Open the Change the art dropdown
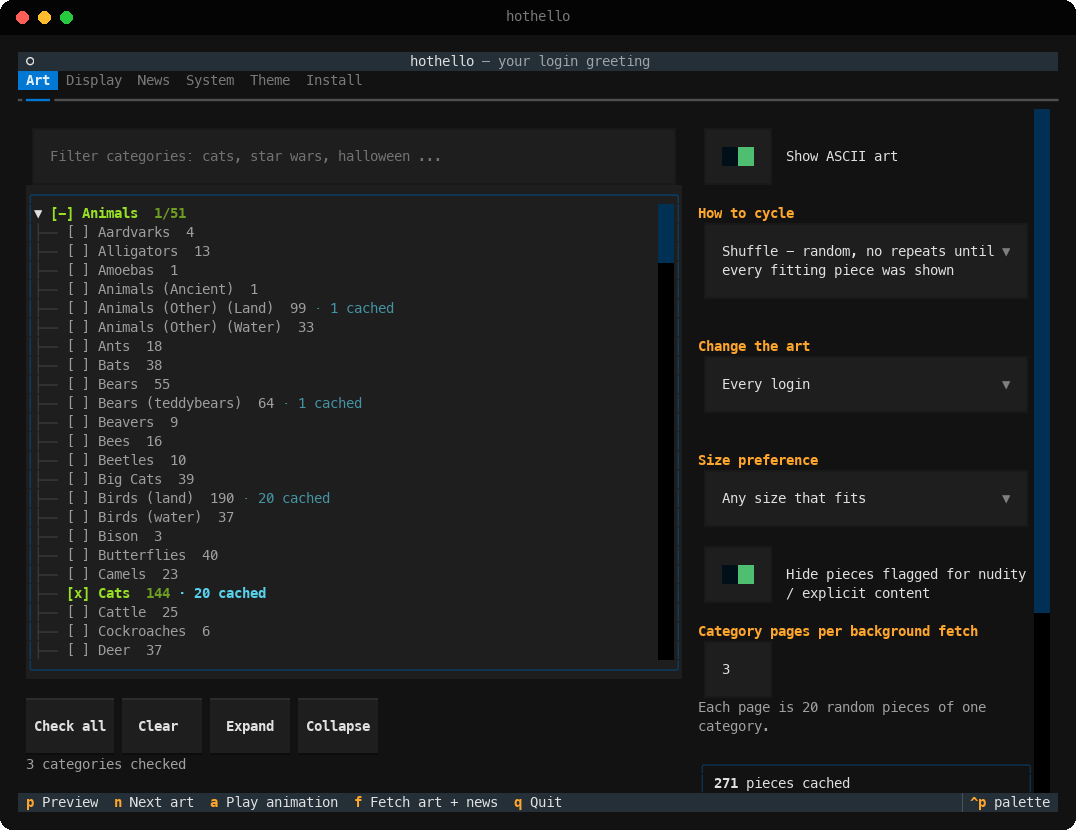 (865, 384)
